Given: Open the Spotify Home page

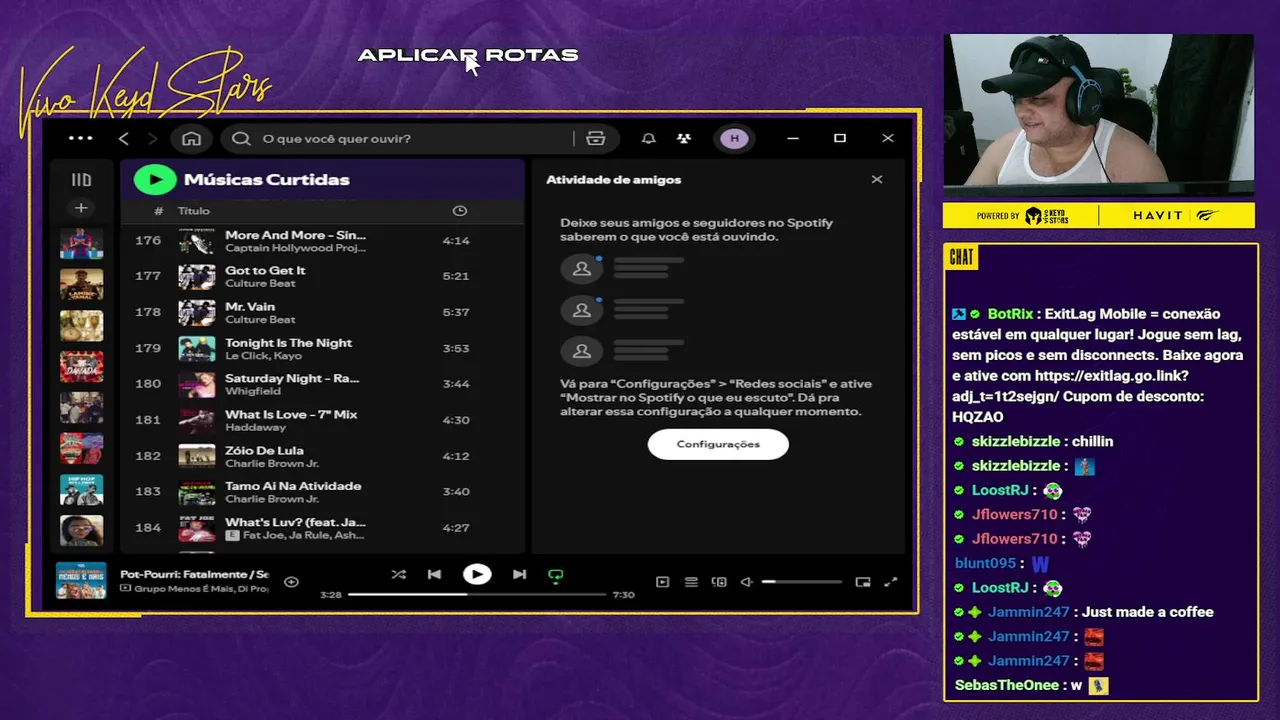Looking at the screenshot, I should (x=191, y=138).
